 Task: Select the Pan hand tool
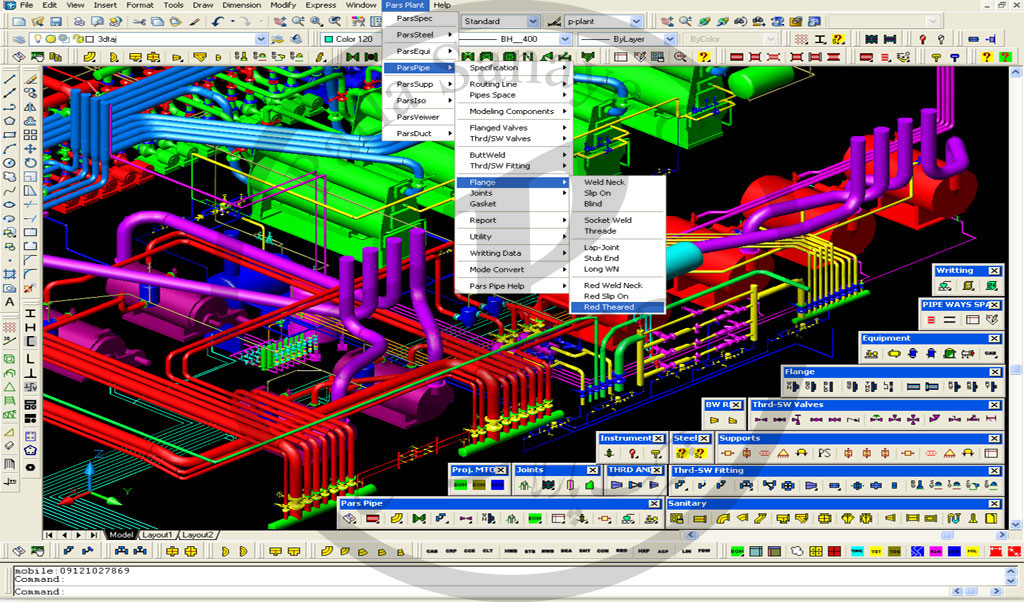pos(280,22)
